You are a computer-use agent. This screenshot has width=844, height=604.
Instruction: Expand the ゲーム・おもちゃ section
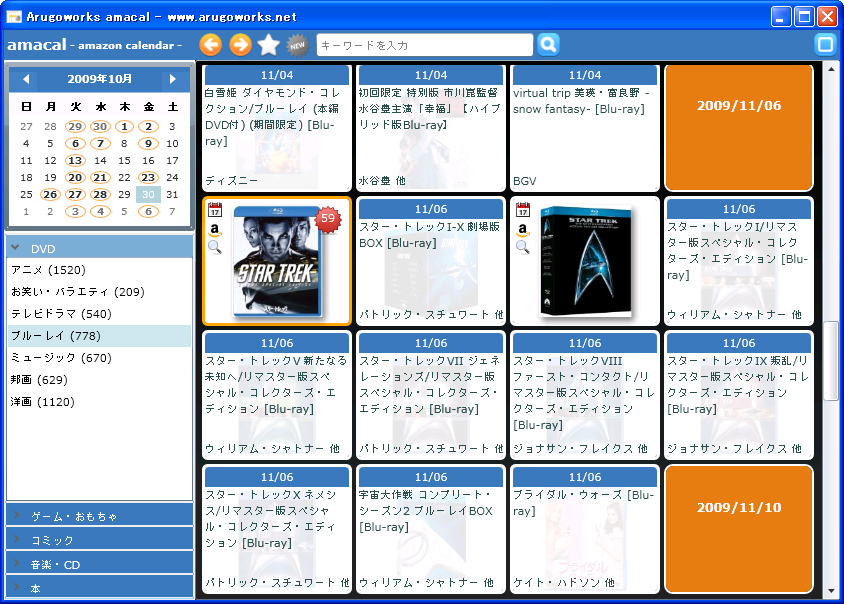point(100,516)
